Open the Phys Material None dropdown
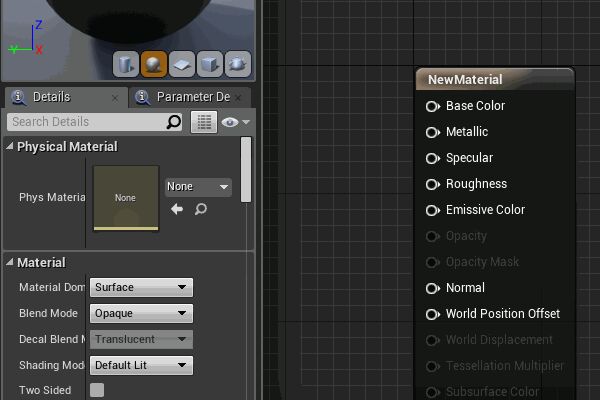 [198, 187]
